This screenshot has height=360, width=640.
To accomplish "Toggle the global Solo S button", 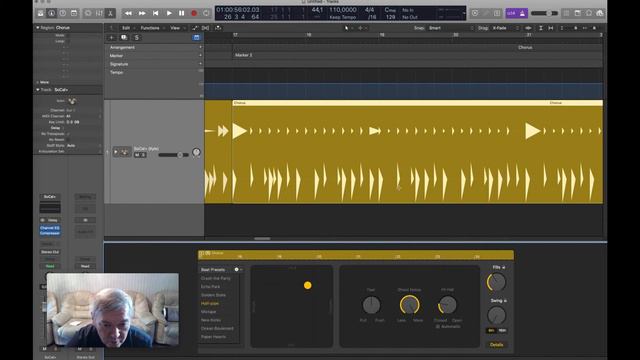I will pyautogui.click(x=136, y=38).
